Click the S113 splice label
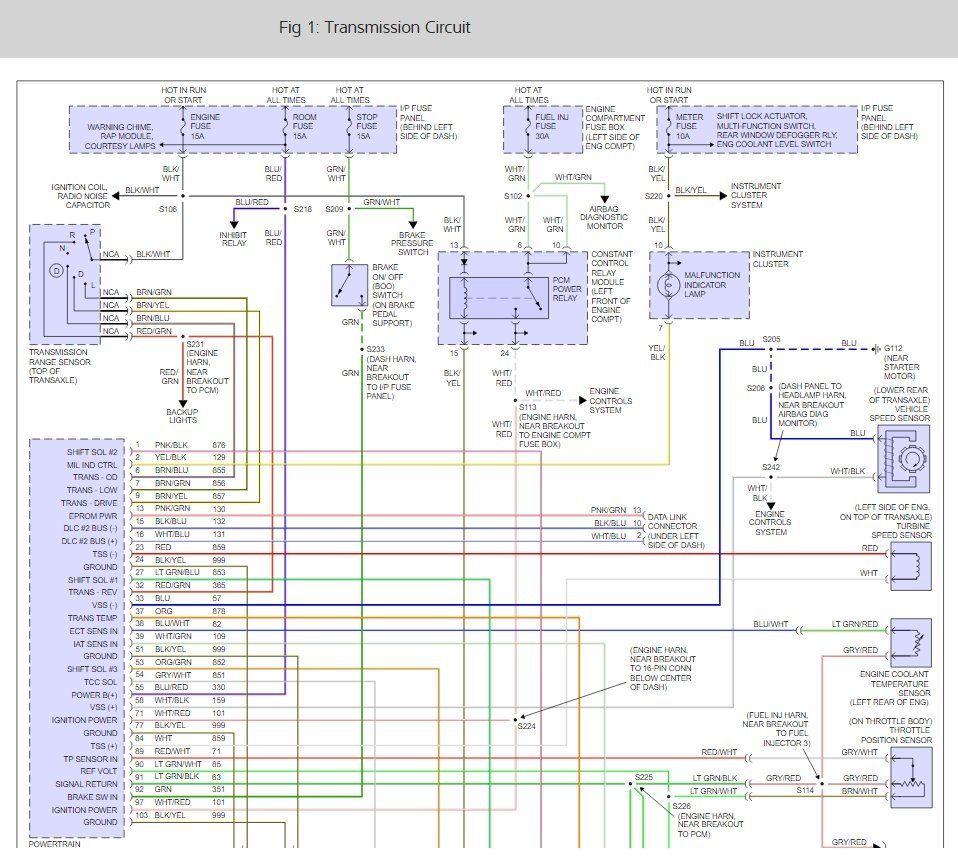The height and width of the screenshot is (868, 958). click(528, 407)
